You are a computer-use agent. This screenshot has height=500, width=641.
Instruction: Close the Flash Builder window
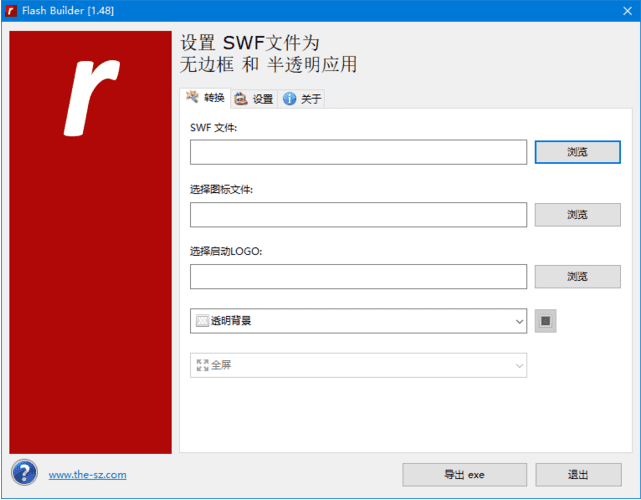[618, 11]
